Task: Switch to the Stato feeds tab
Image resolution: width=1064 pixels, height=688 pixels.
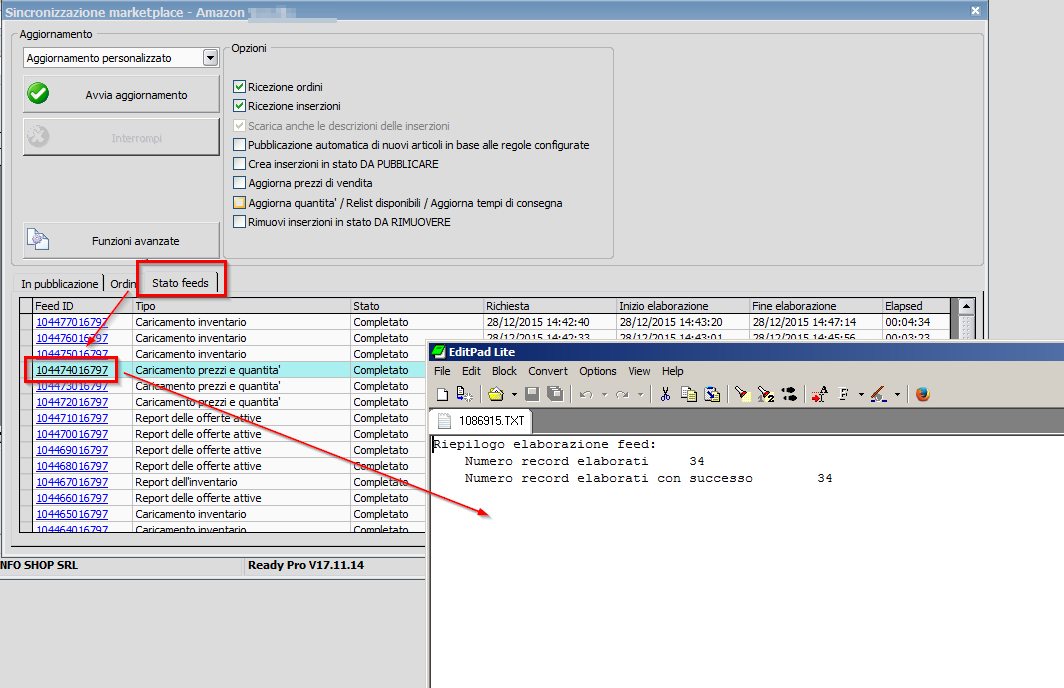Action: tap(180, 282)
